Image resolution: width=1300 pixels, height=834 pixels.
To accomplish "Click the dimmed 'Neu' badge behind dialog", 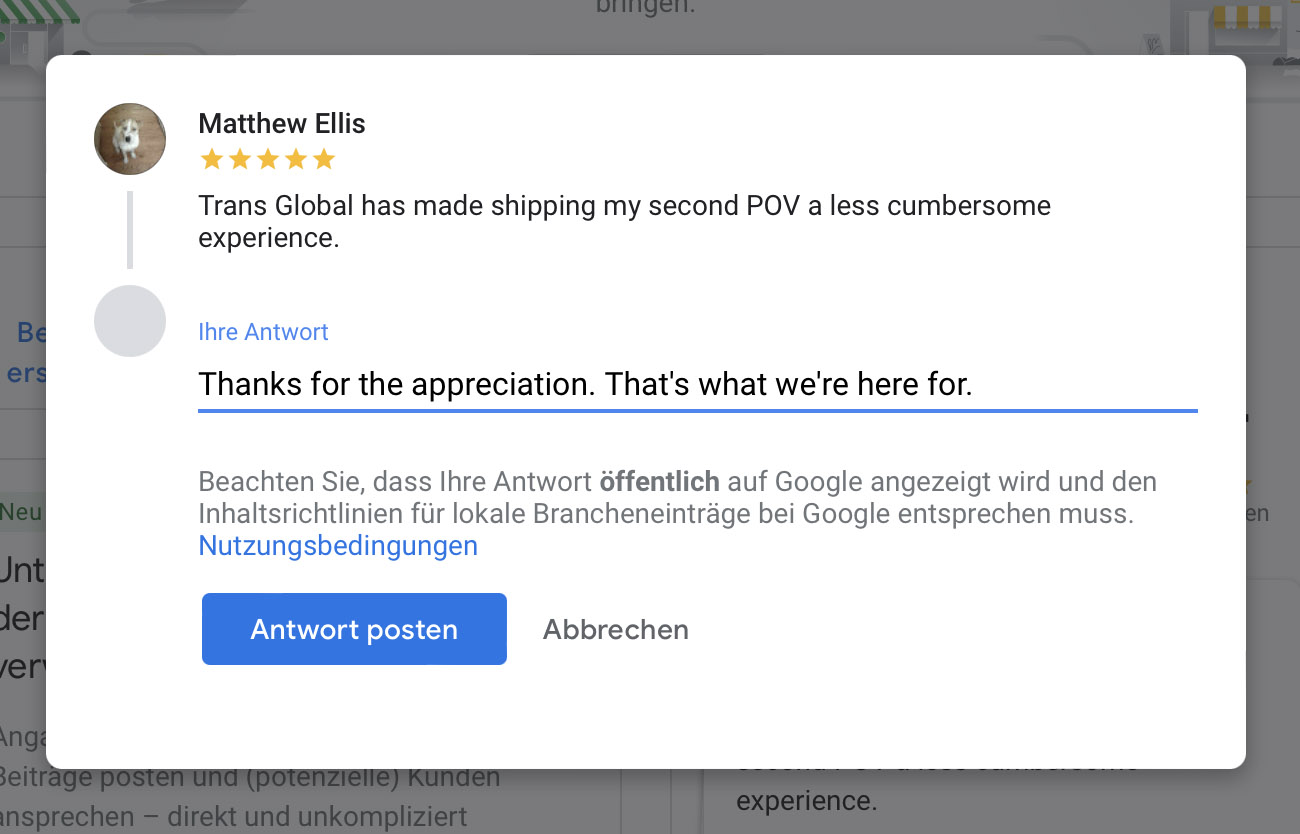I will (x=20, y=513).
